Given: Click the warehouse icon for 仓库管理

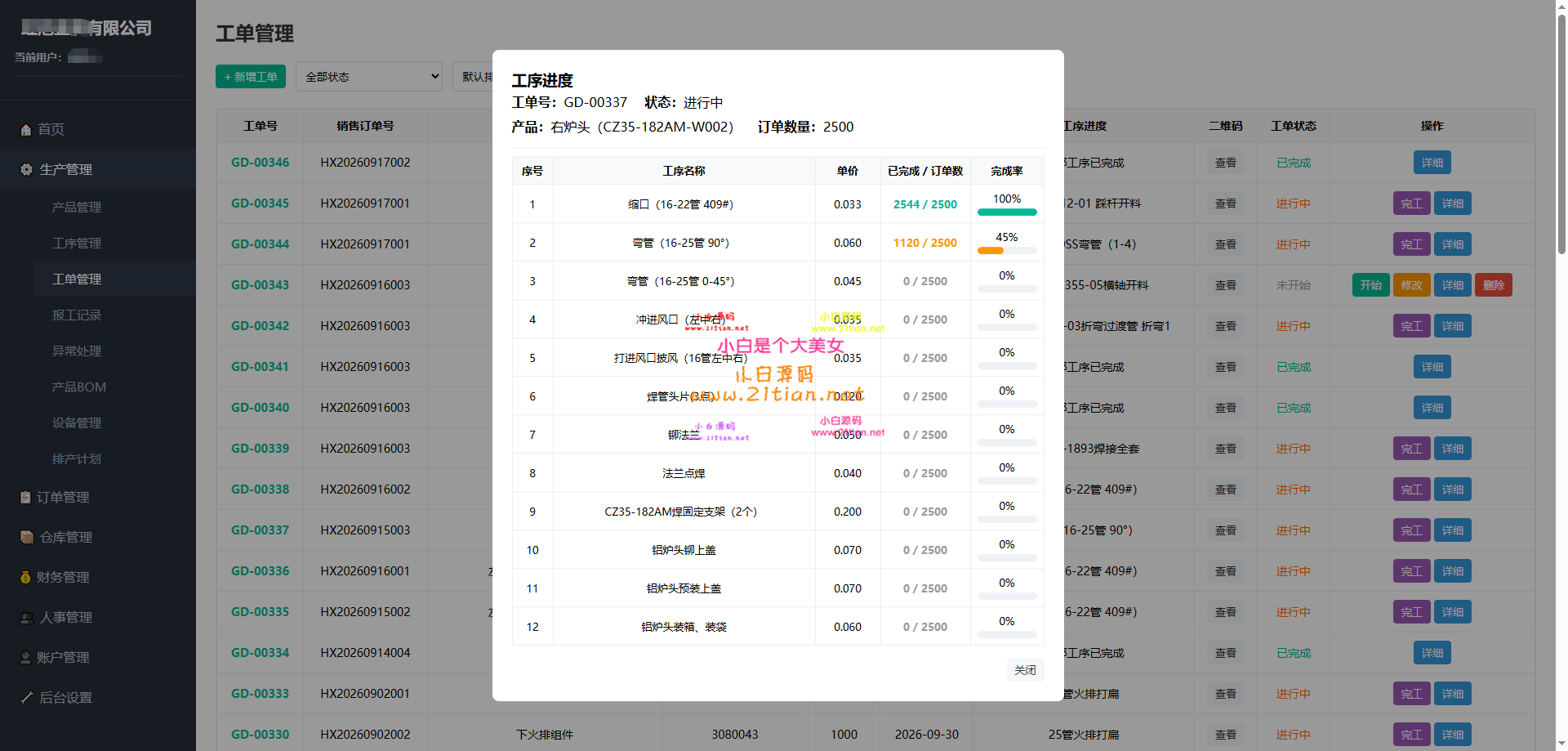Looking at the screenshot, I should coord(26,538).
